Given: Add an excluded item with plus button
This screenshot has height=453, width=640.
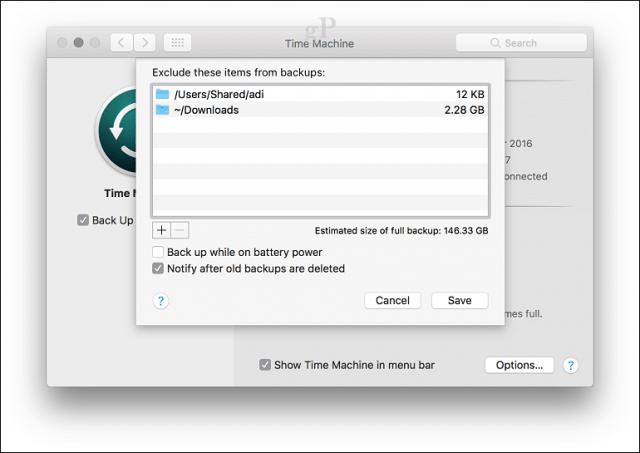Looking at the screenshot, I should pos(162,230).
